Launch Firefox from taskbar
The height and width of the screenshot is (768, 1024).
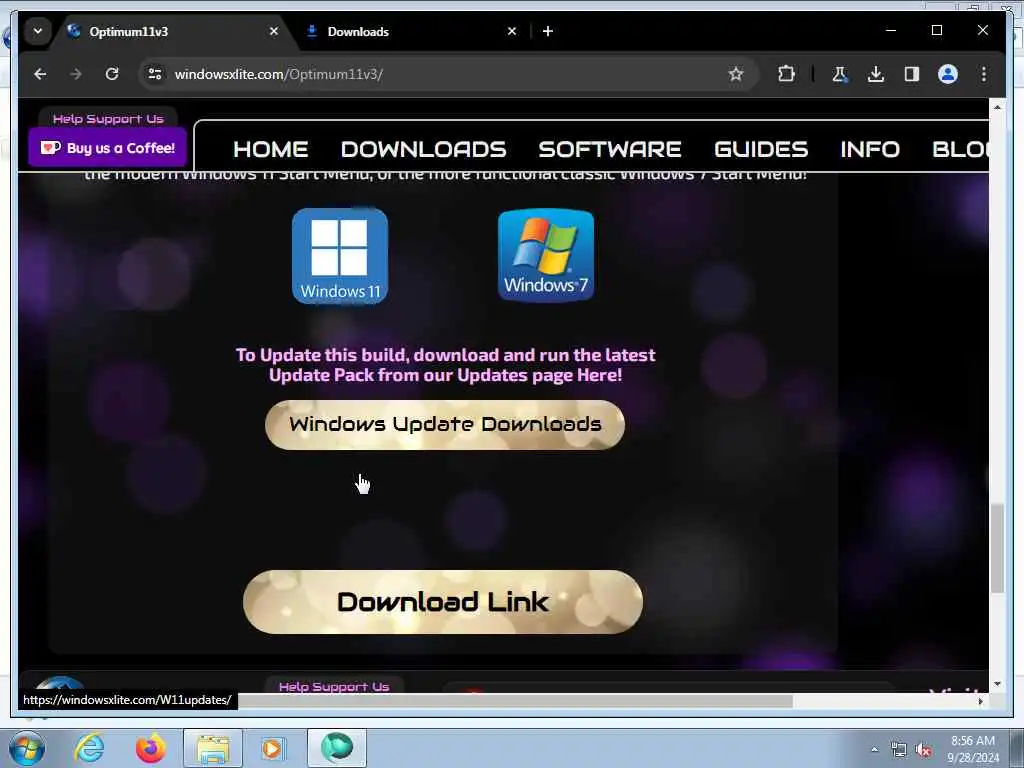point(150,748)
